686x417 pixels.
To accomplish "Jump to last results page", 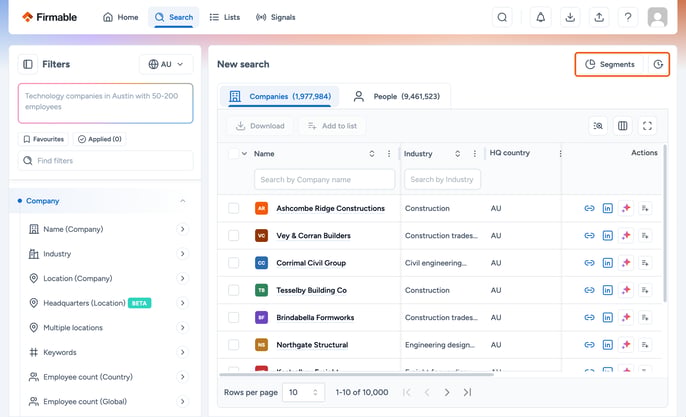I will pyautogui.click(x=467, y=392).
